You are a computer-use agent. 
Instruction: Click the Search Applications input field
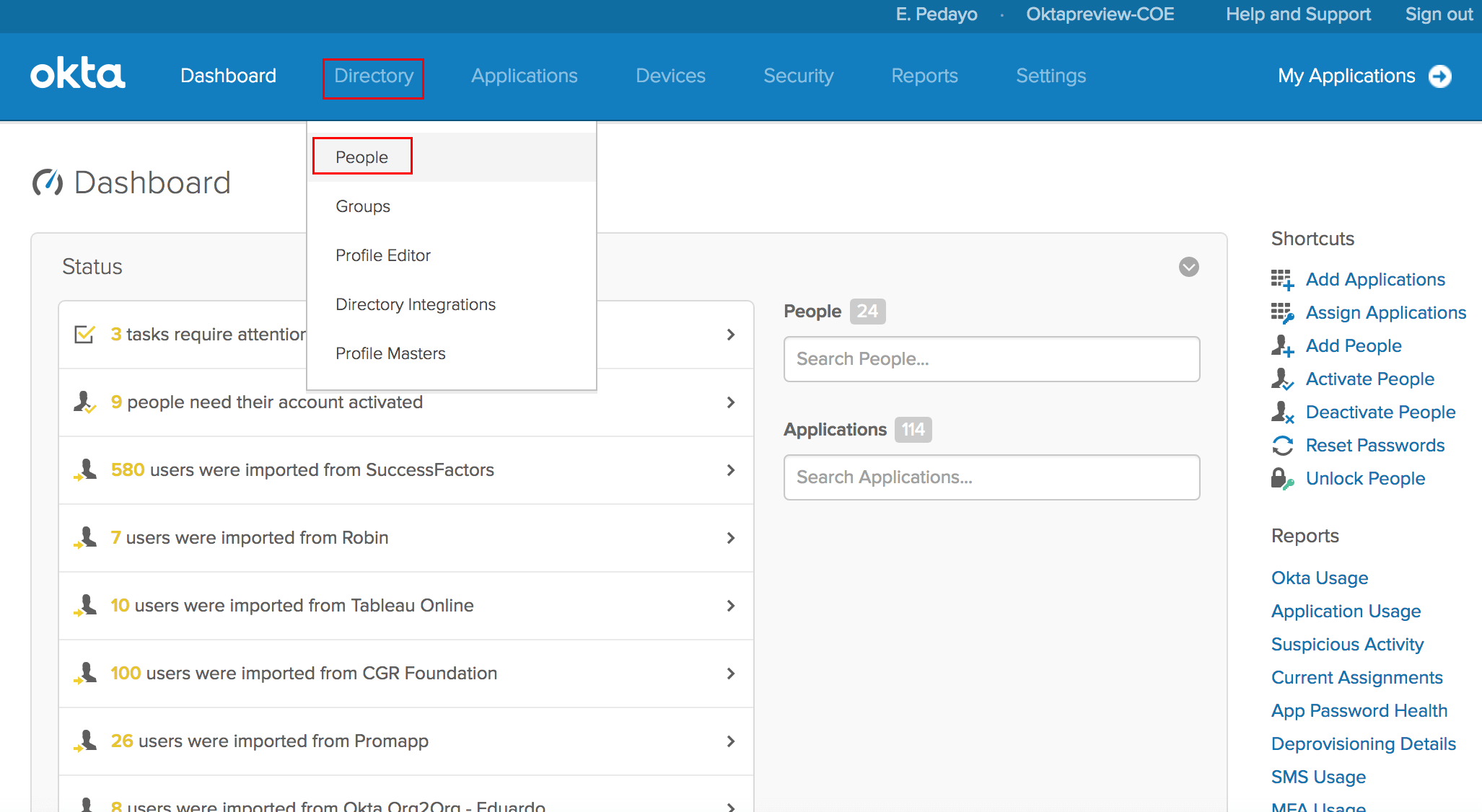(991, 477)
